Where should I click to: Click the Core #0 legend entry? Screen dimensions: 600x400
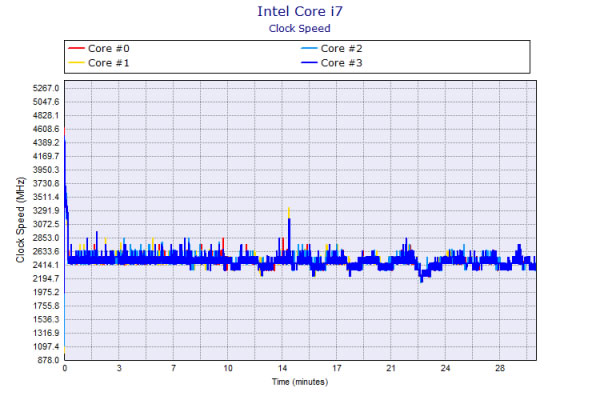[99, 49]
